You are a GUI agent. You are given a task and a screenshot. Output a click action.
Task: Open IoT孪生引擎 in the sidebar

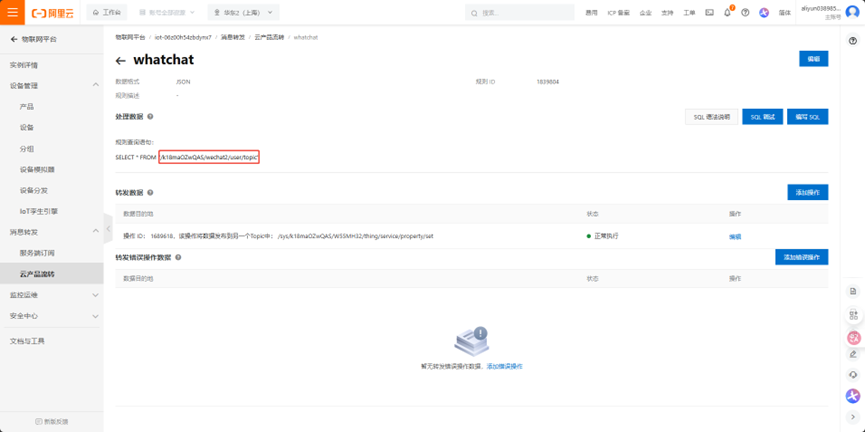click(39, 211)
